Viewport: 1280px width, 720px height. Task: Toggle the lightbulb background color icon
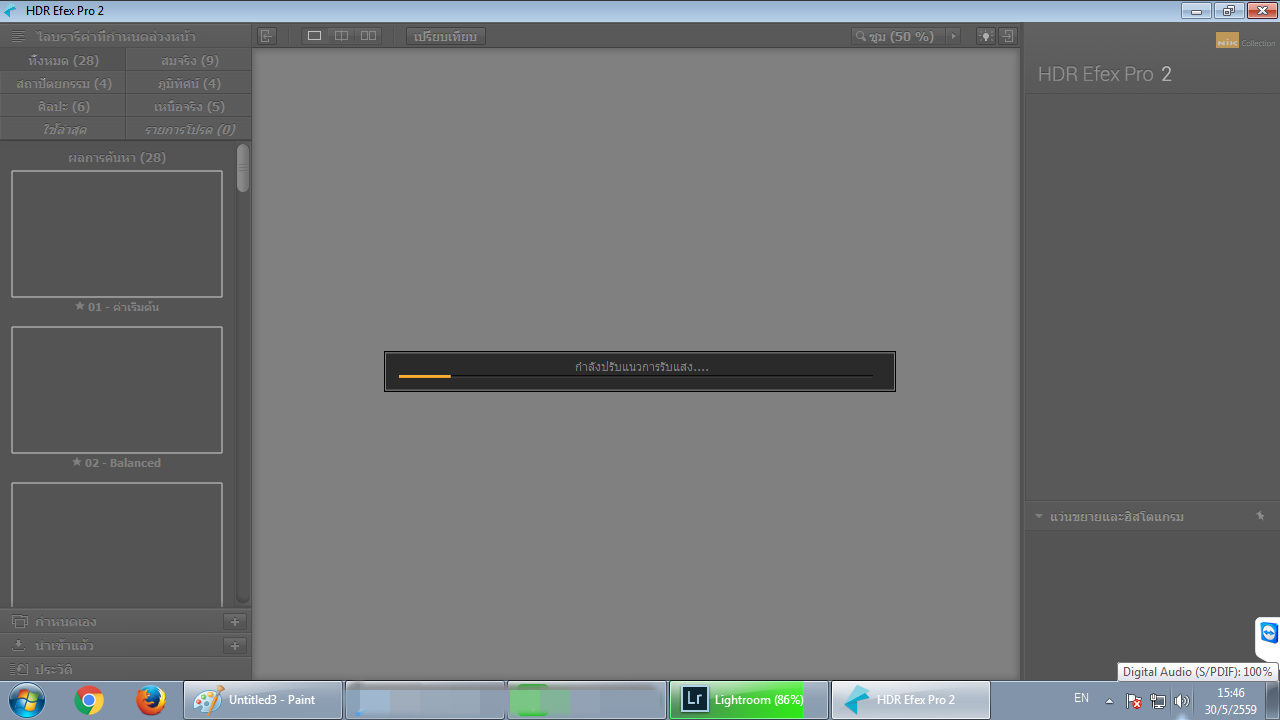986,36
